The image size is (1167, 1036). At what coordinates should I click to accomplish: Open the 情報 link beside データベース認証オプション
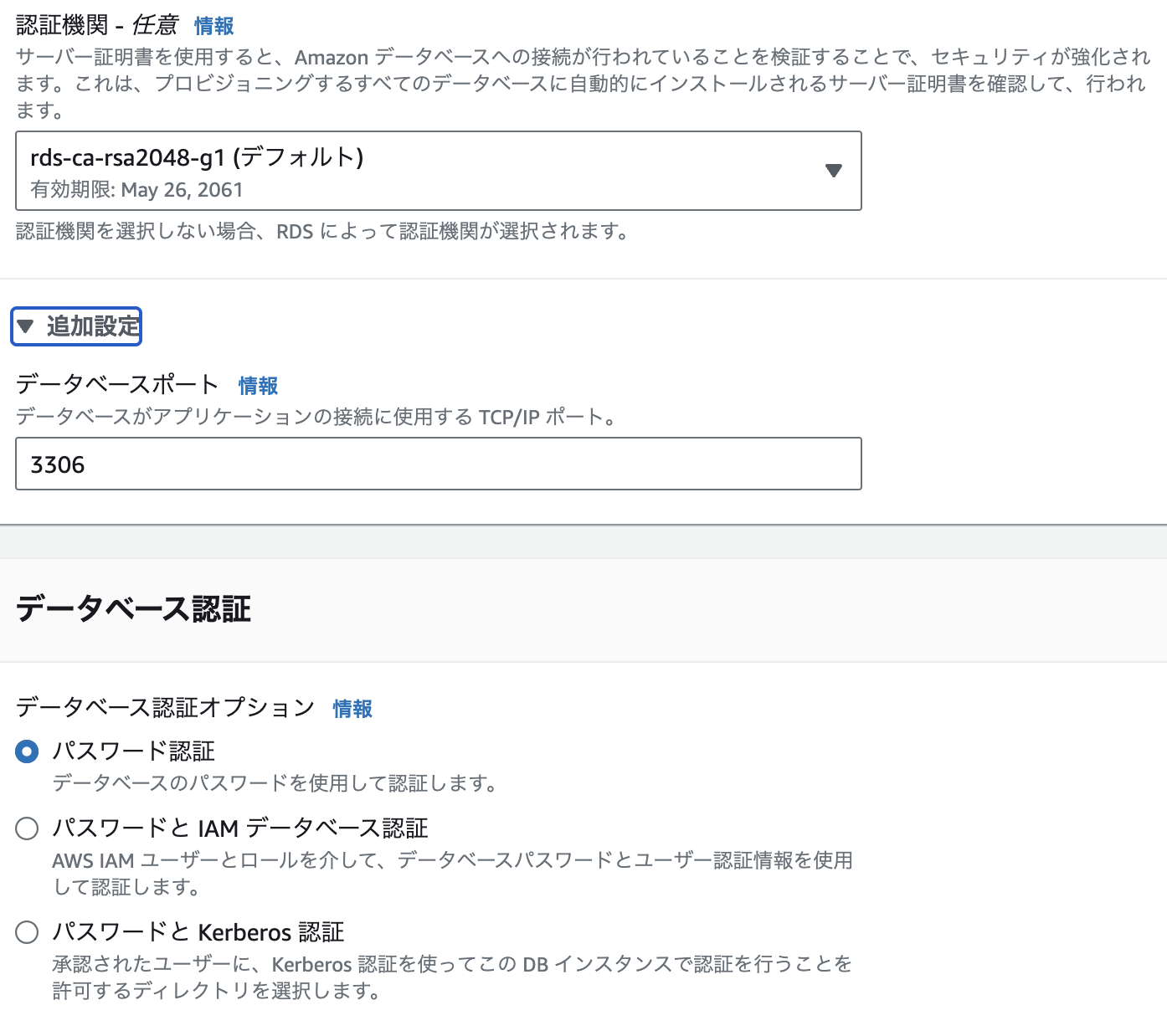[352, 709]
